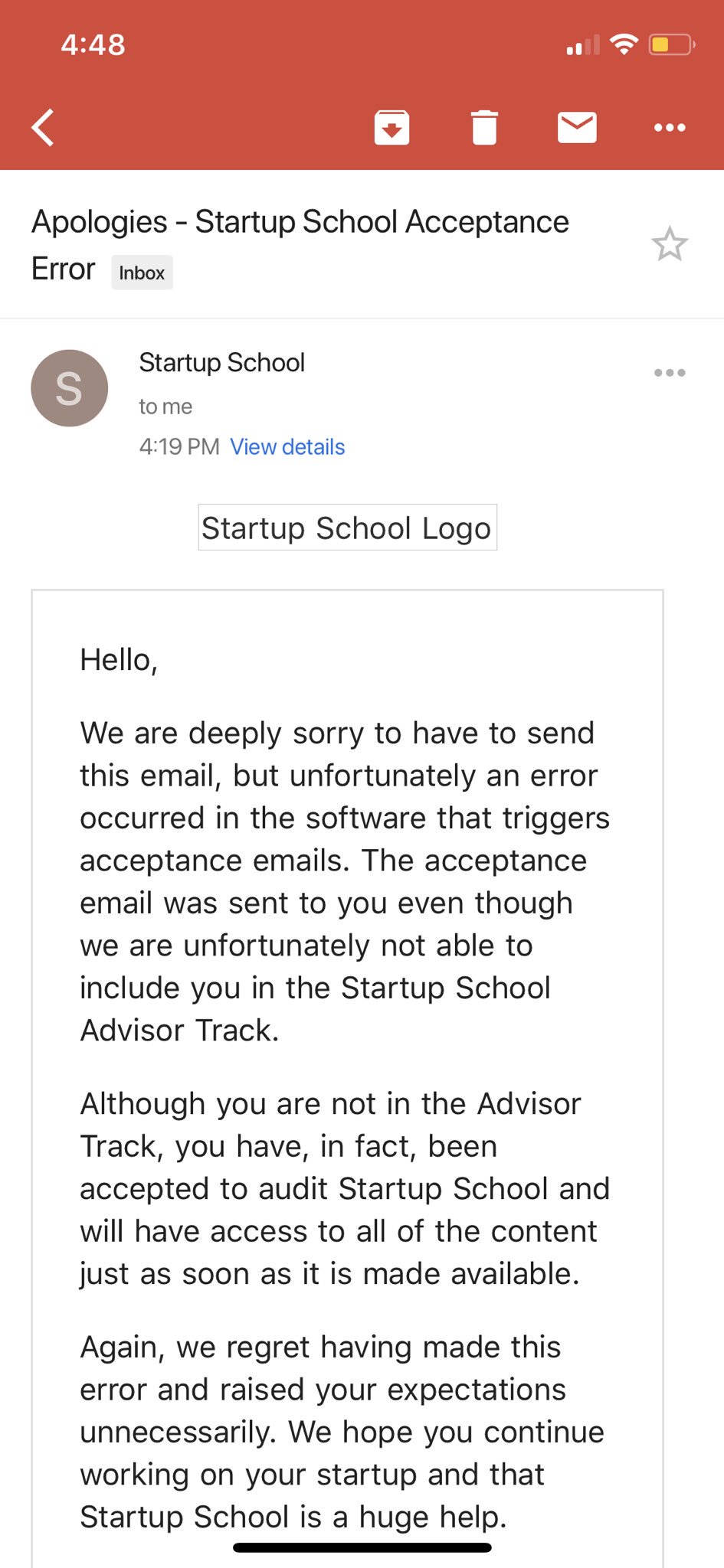The width and height of the screenshot is (724, 1568).
Task: Tap the clock showing 4:48
Action: click(x=93, y=44)
